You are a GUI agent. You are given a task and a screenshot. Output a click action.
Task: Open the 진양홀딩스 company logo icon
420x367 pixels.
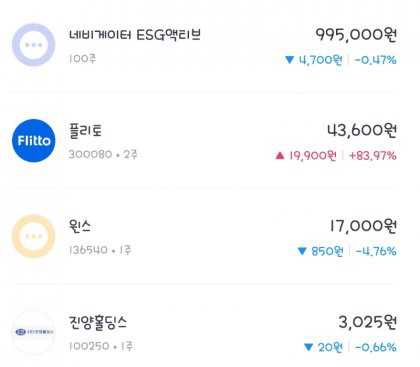click(34, 332)
